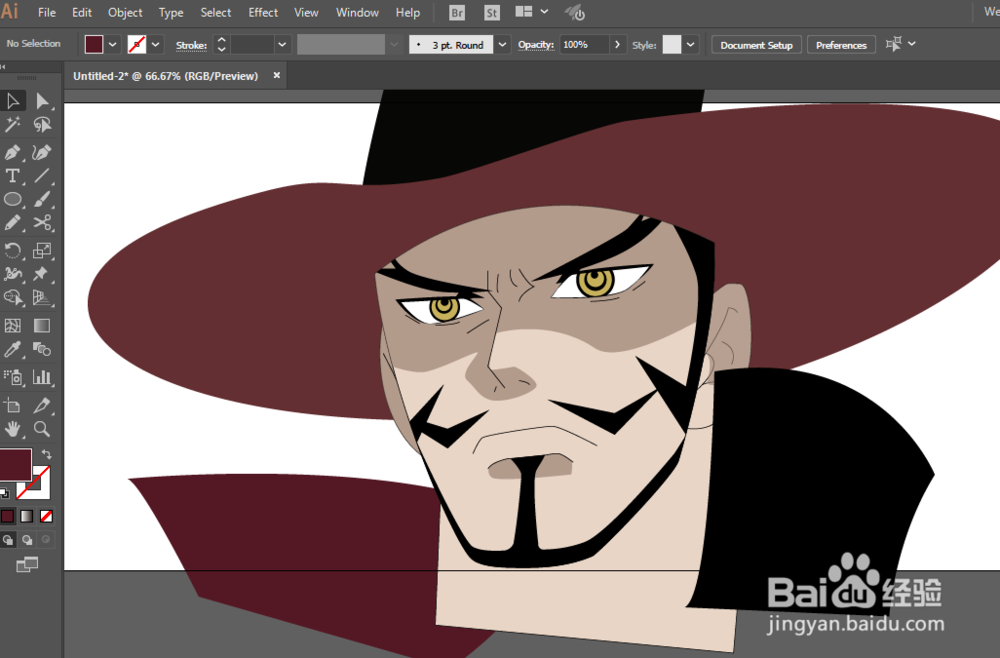Image resolution: width=1000 pixels, height=658 pixels.
Task: Select the Hand tool
Action: pos(13,428)
